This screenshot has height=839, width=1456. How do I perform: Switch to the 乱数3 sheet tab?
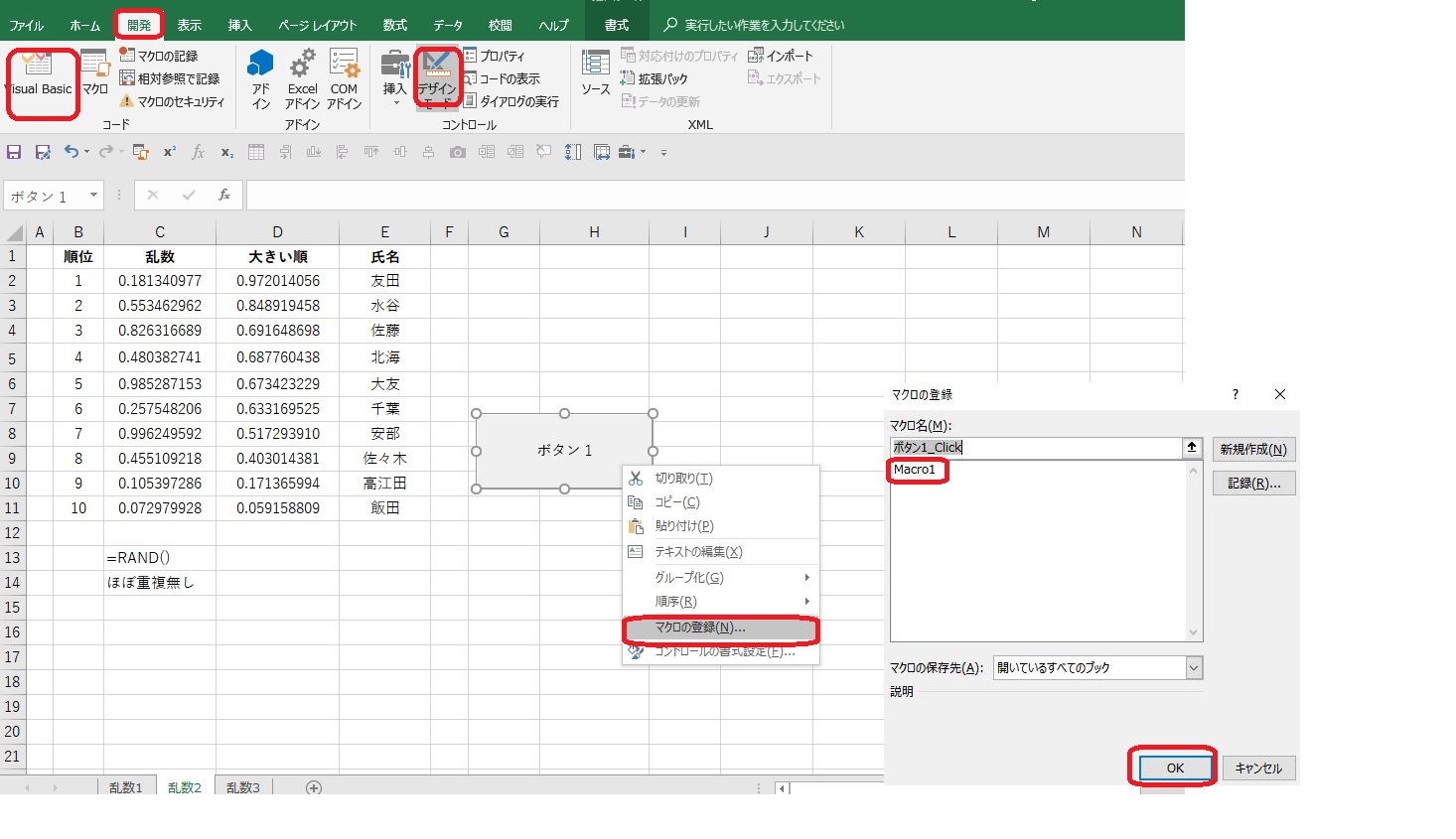point(243,787)
